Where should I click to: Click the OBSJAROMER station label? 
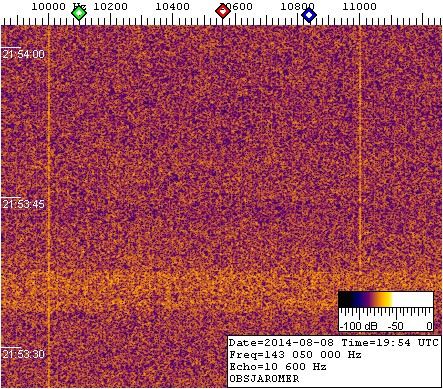coord(264,379)
